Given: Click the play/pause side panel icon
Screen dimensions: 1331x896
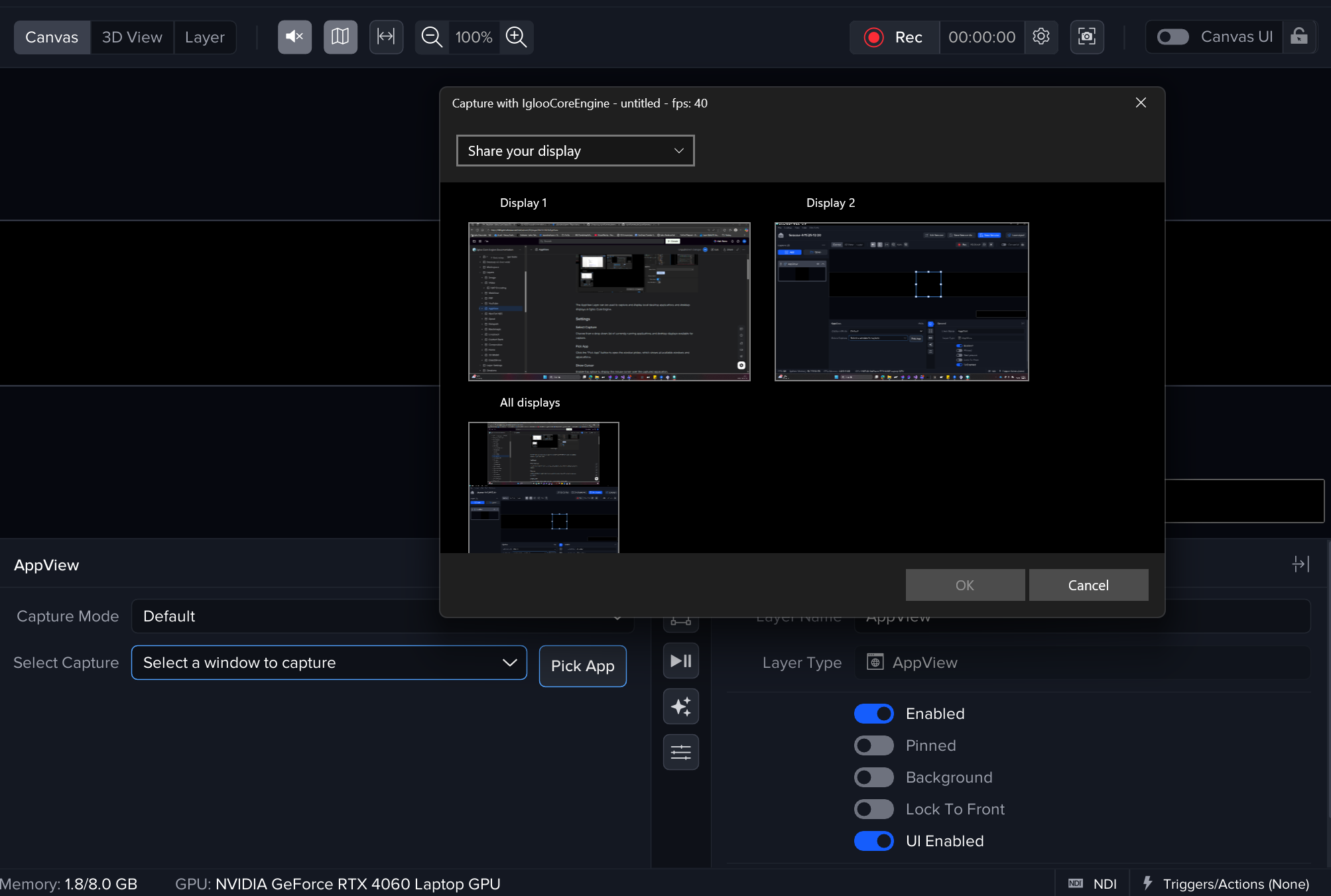Looking at the screenshot, I should pyautogui.click(x=681, y=661).
